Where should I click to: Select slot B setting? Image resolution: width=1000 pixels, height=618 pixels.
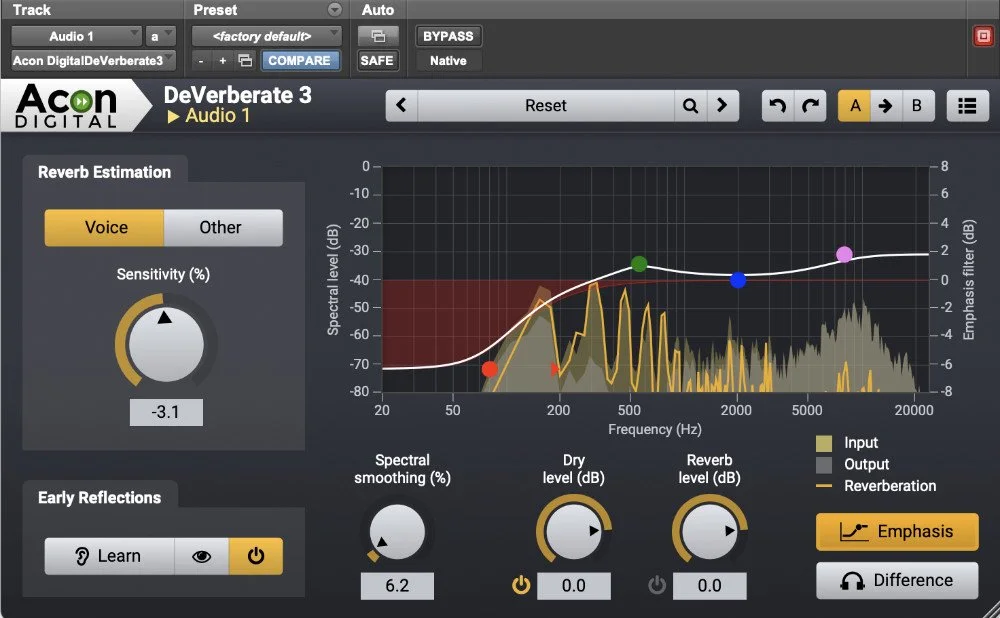pyautogui.click(x=917, y=105)
